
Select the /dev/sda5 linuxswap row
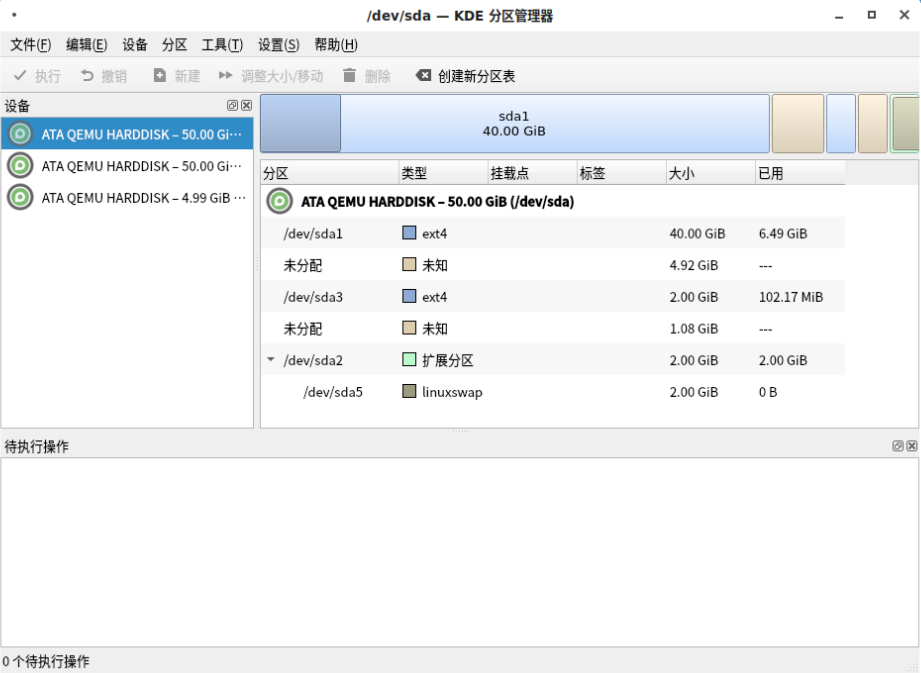[x=553, y=392]
